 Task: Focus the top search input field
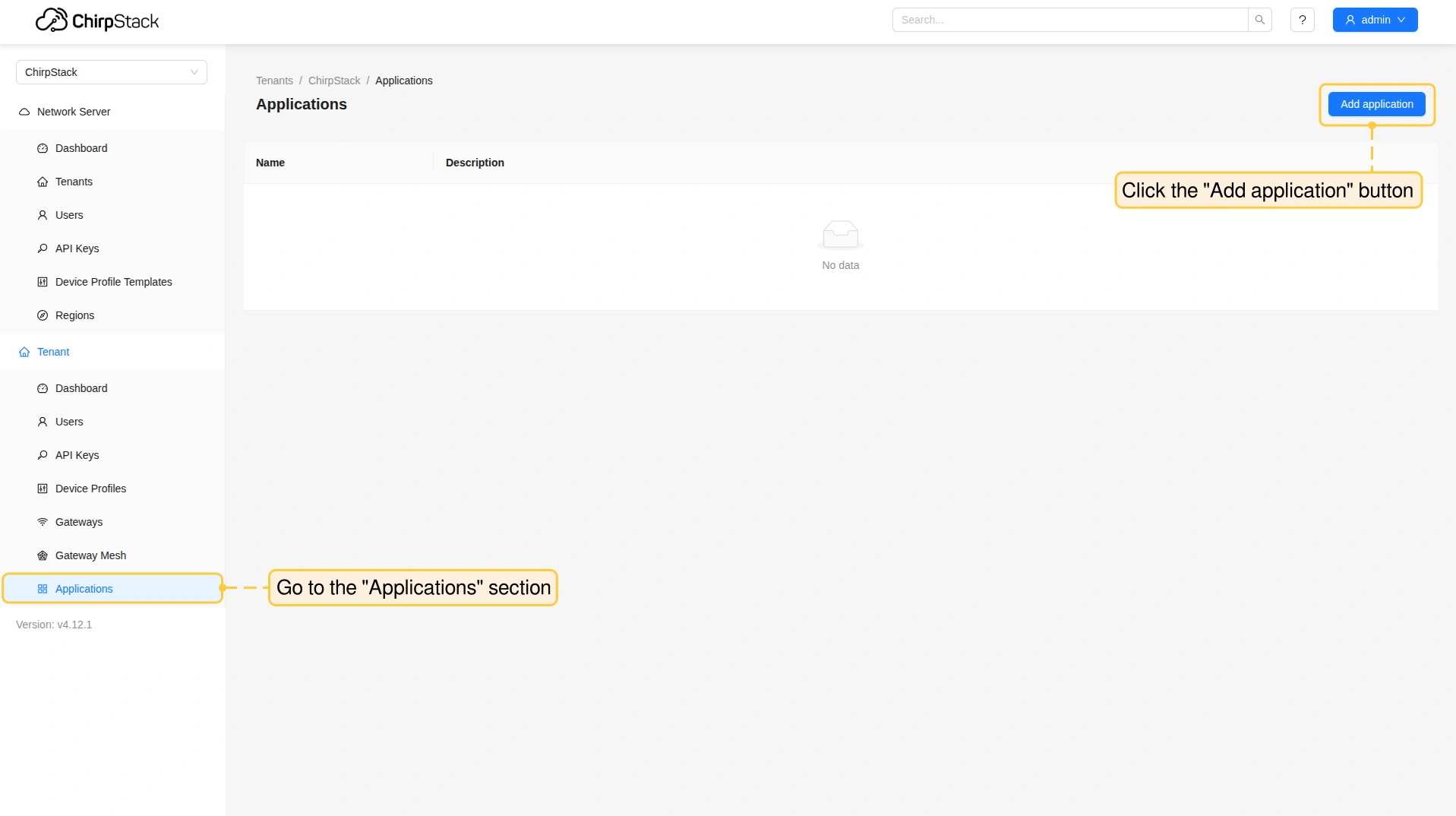pyautogui.click(x=1069, y=20)
